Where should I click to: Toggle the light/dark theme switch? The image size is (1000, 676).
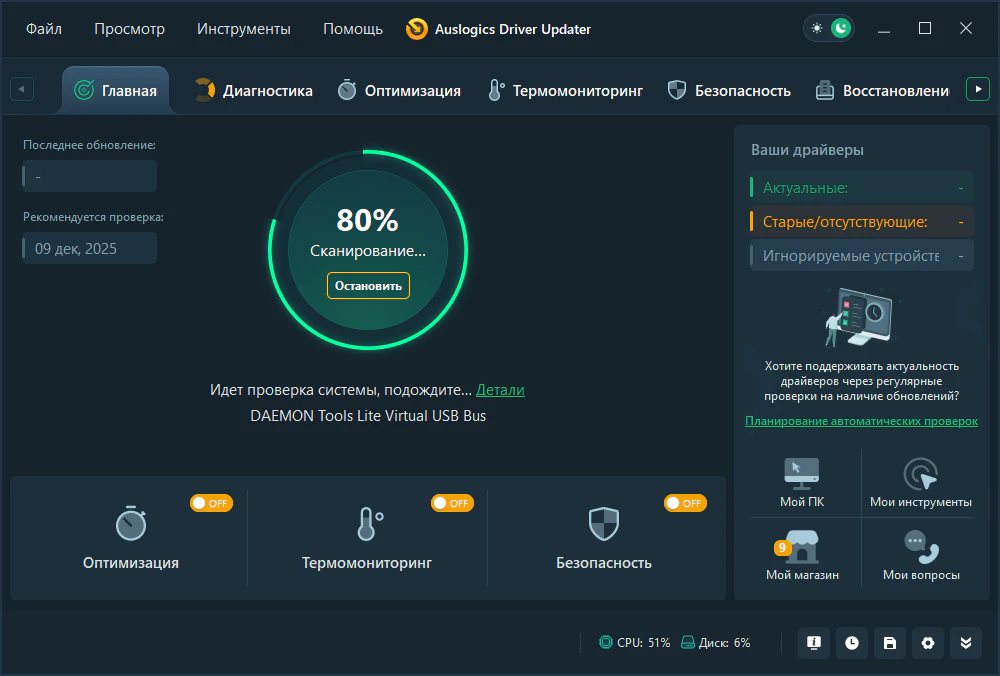coord(829,29)
